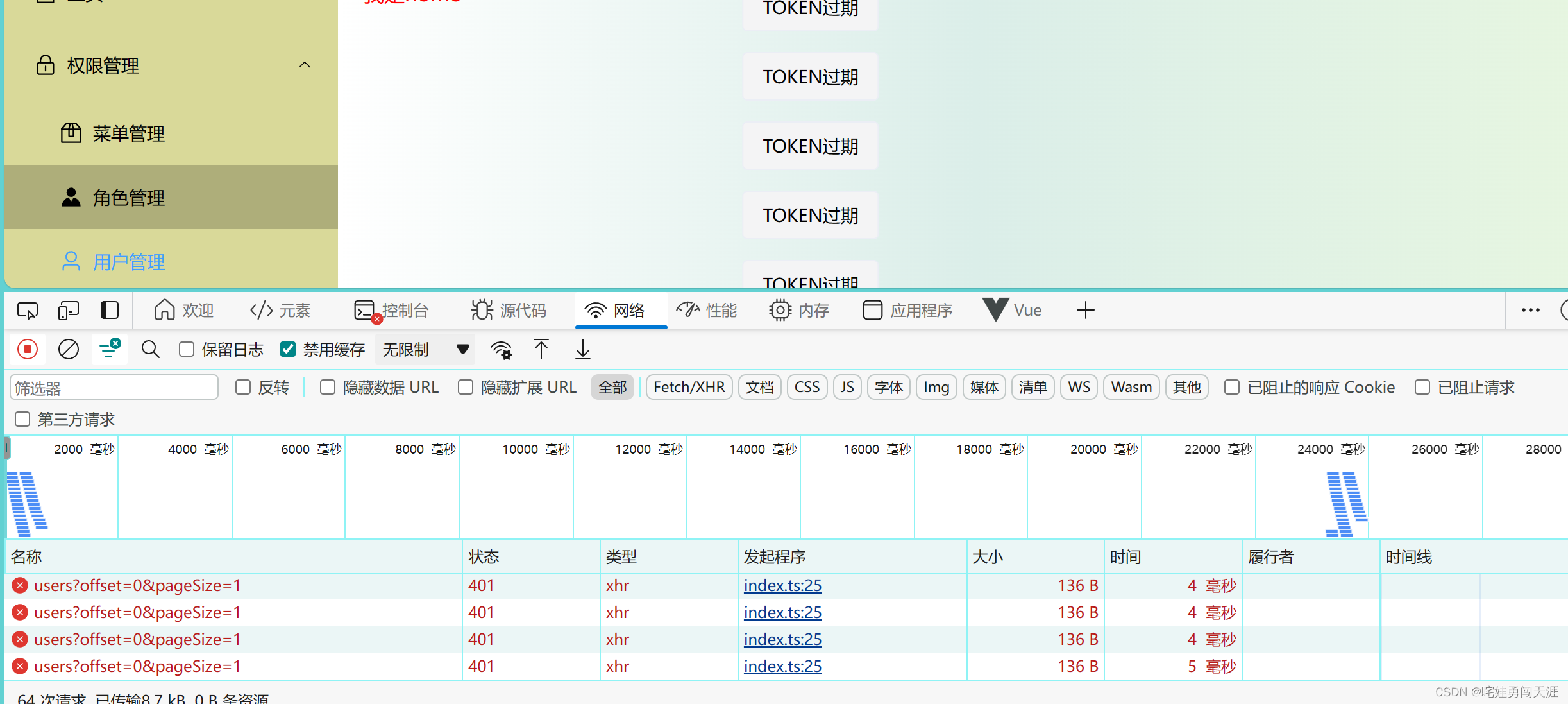This screenshot has width=1568, height=704.
Task: Toggle device emulation icon in DevTools
Action: (x=68, y=311)
